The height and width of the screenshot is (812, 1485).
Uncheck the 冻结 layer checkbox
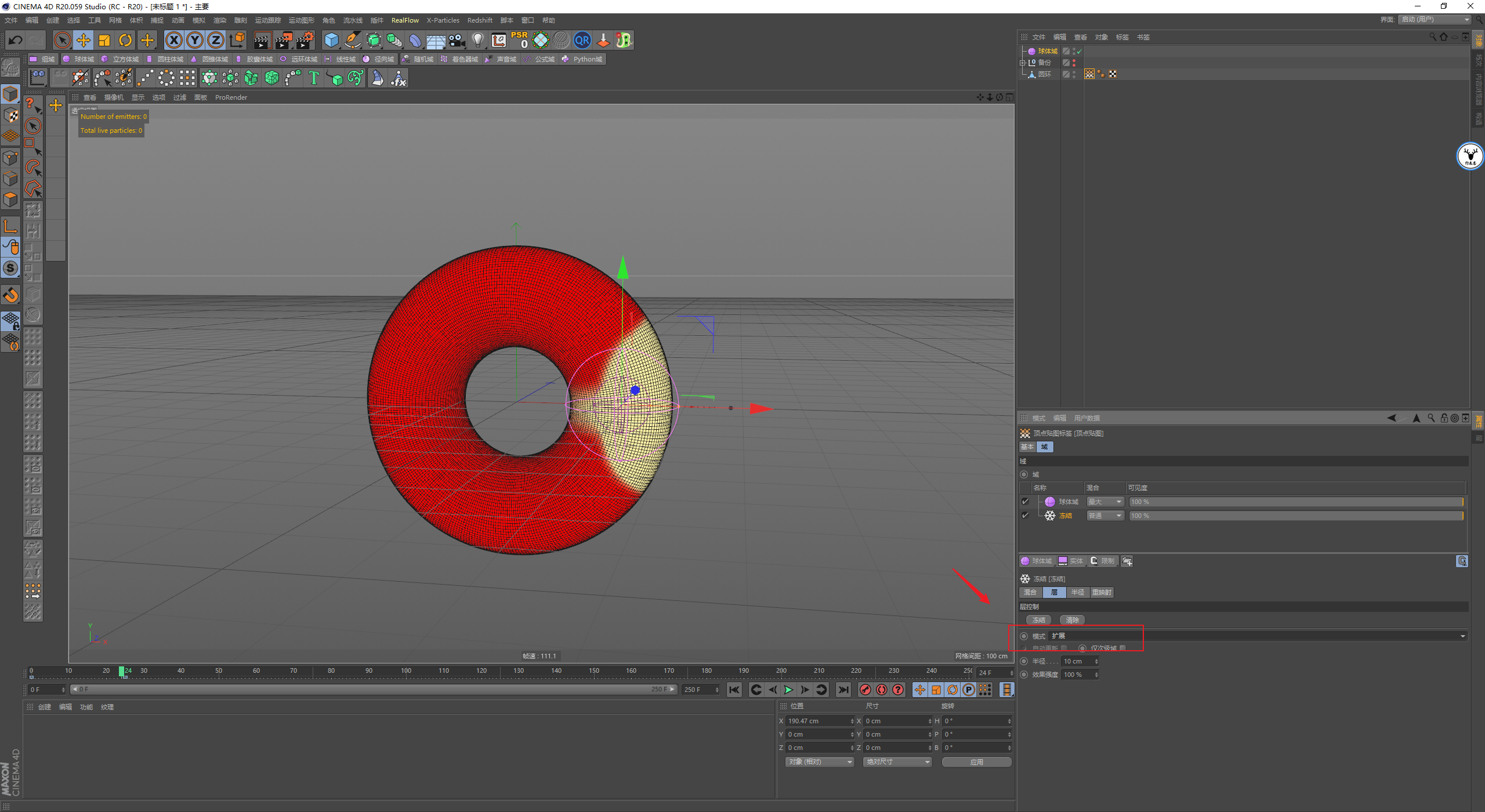pos(1025,516)
